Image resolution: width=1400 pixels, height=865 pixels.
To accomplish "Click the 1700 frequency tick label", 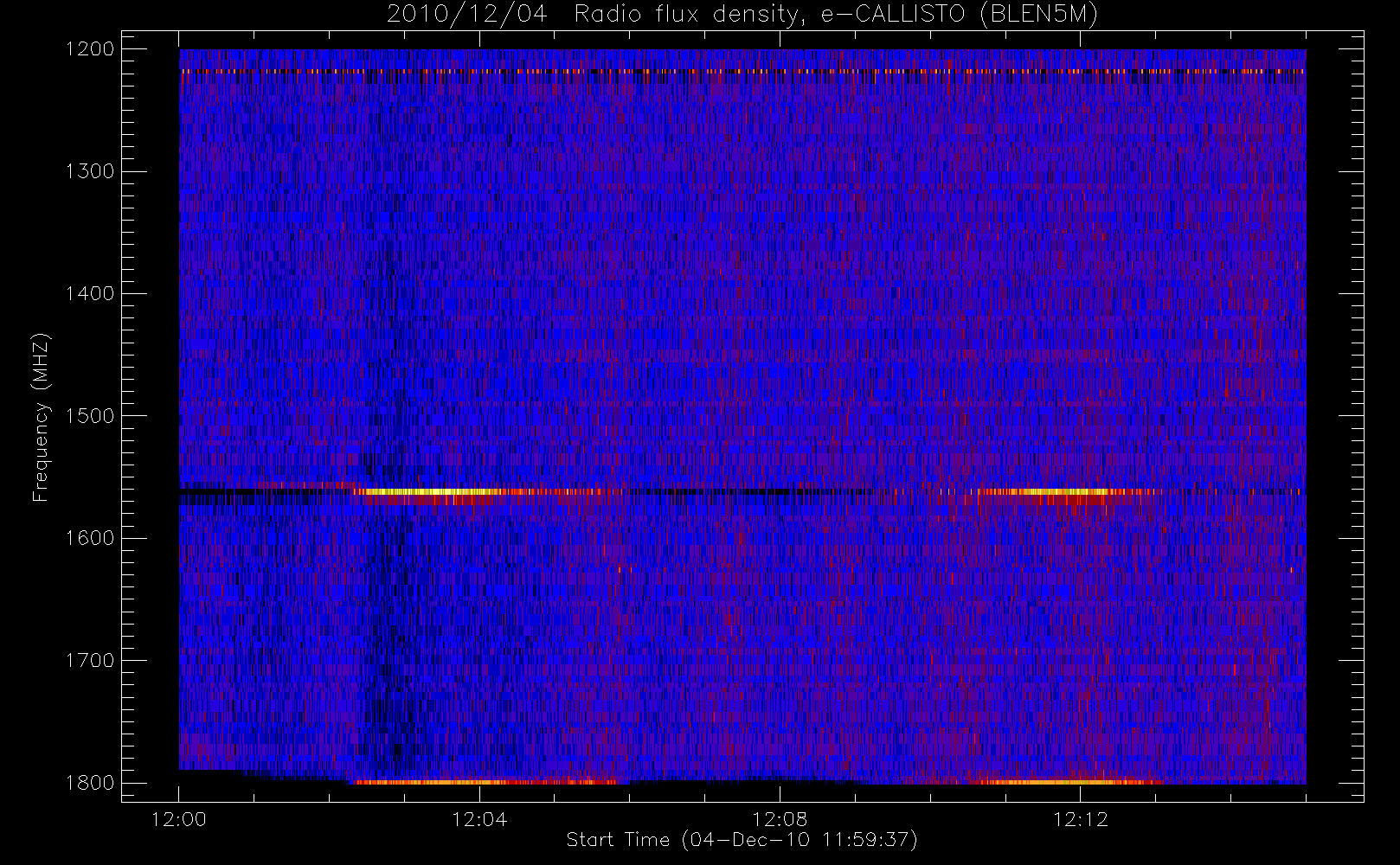I will (x=90, y=661).
